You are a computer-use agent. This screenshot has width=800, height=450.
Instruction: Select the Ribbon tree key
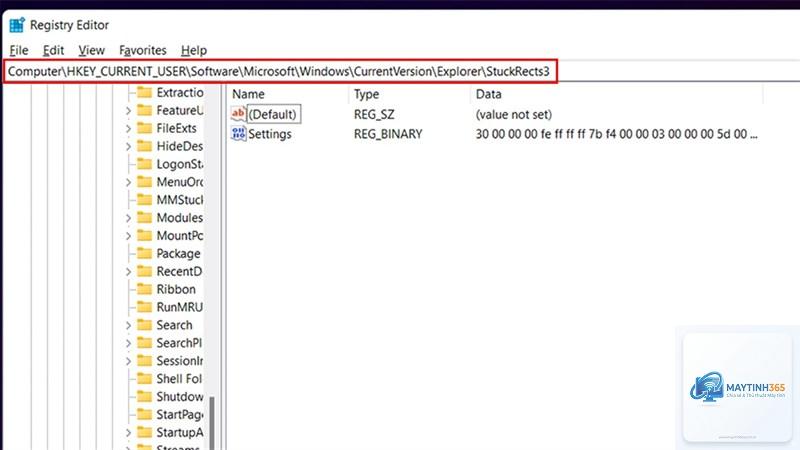(x=176, y=289)
